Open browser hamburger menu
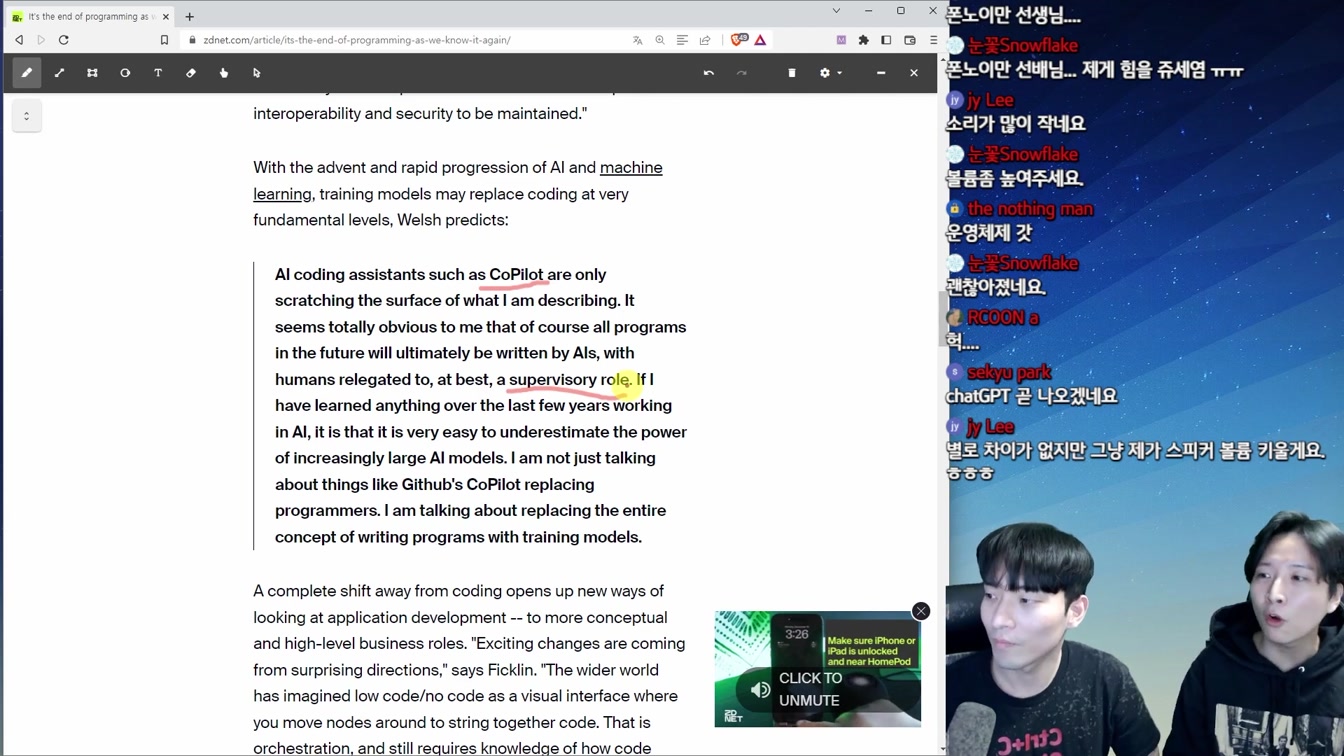 pos(933,40)
